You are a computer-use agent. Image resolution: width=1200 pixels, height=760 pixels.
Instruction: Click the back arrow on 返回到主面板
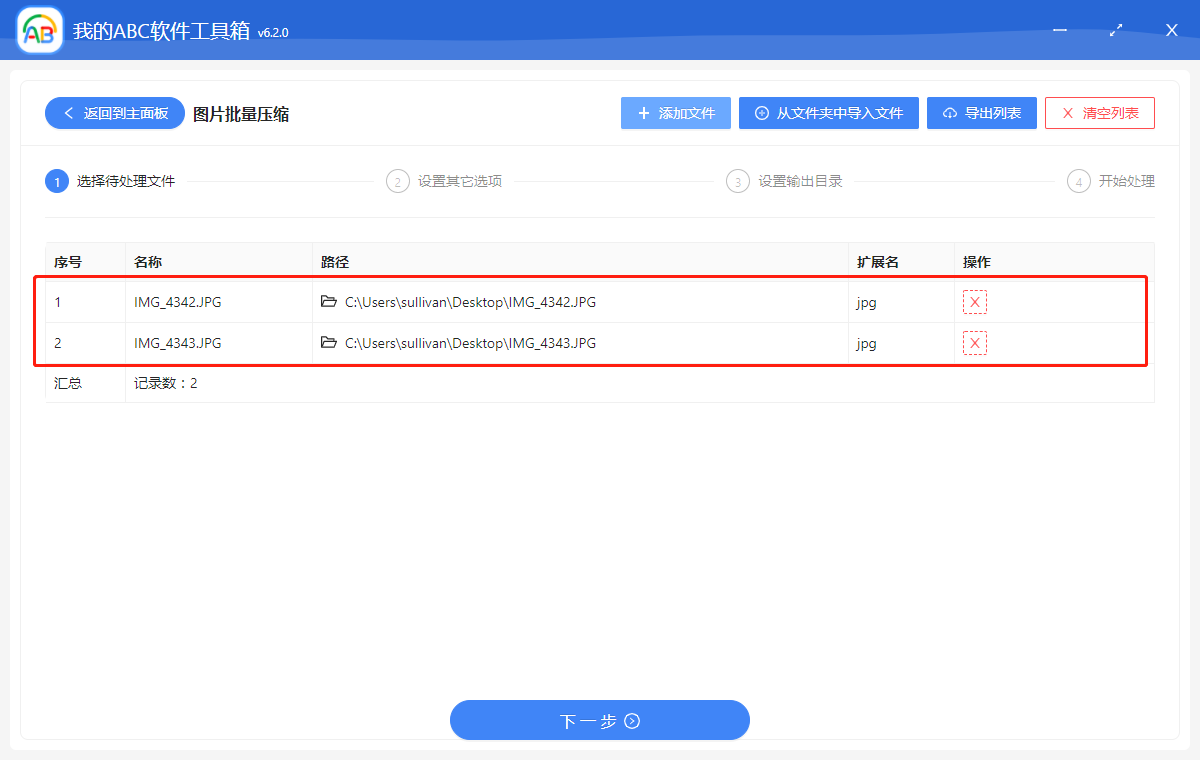67,113
